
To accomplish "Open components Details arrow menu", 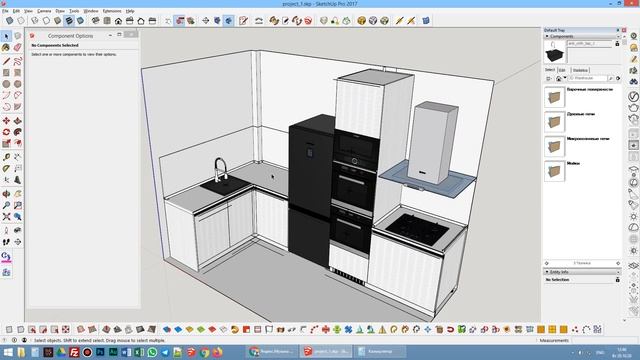I will [x=618, y=78].
